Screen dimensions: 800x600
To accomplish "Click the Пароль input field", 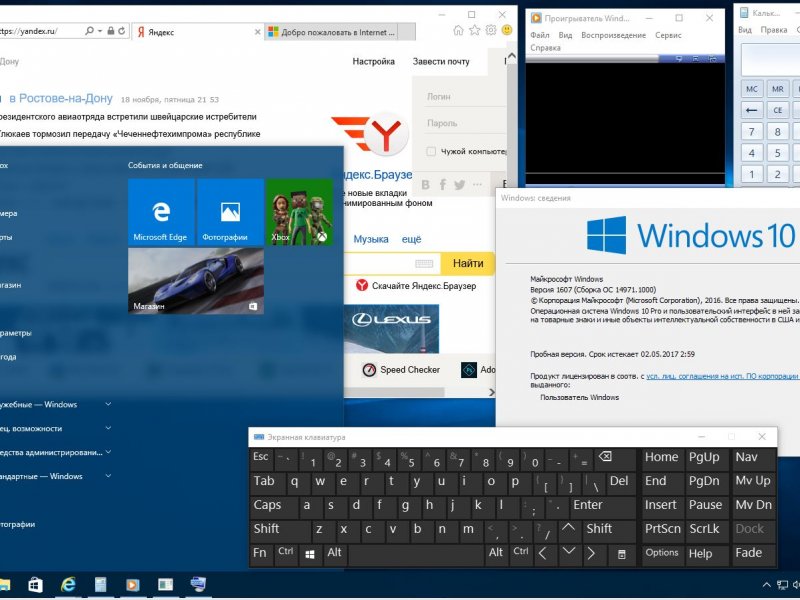I will [465, 123].
